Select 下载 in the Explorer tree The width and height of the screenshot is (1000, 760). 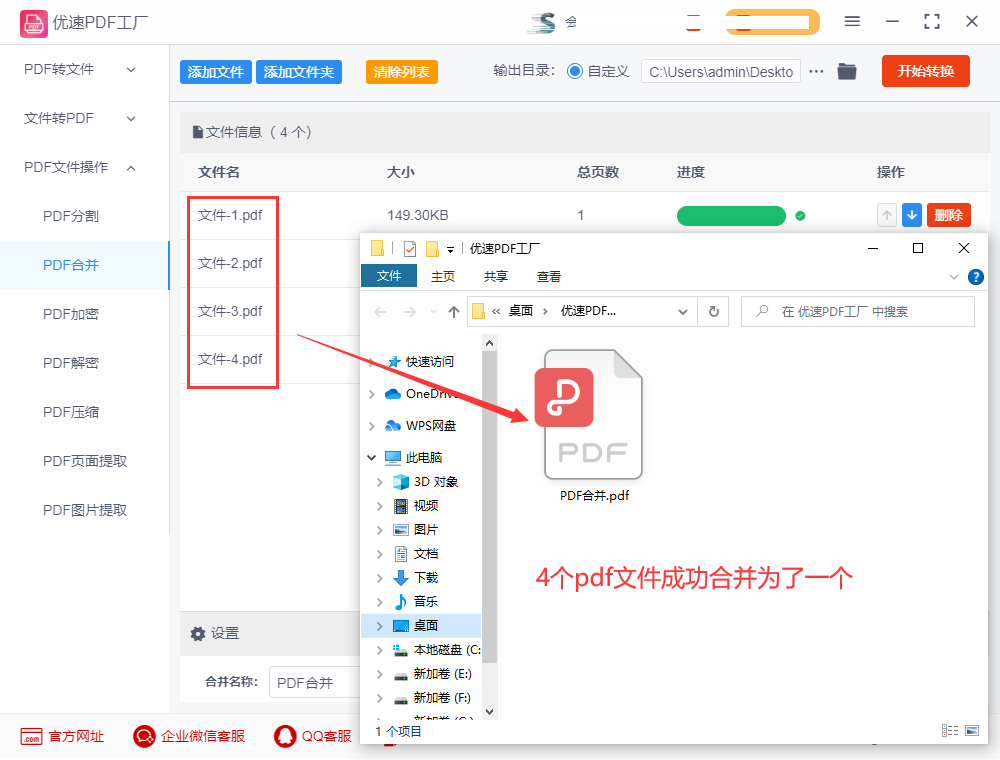tap(425, 578)
